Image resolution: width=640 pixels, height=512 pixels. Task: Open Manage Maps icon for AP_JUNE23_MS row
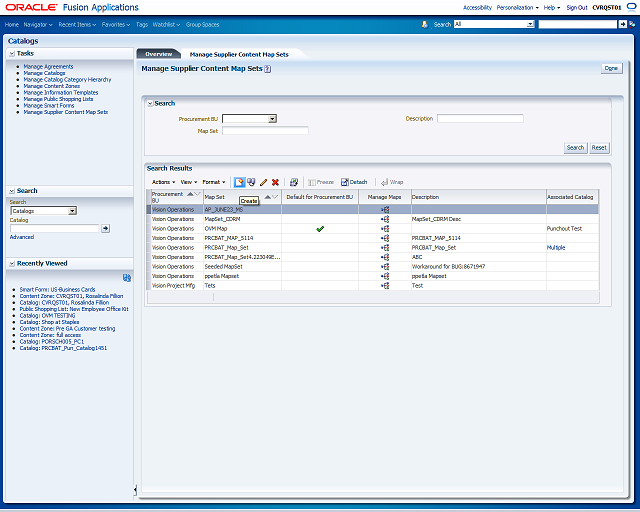(385, 210)
